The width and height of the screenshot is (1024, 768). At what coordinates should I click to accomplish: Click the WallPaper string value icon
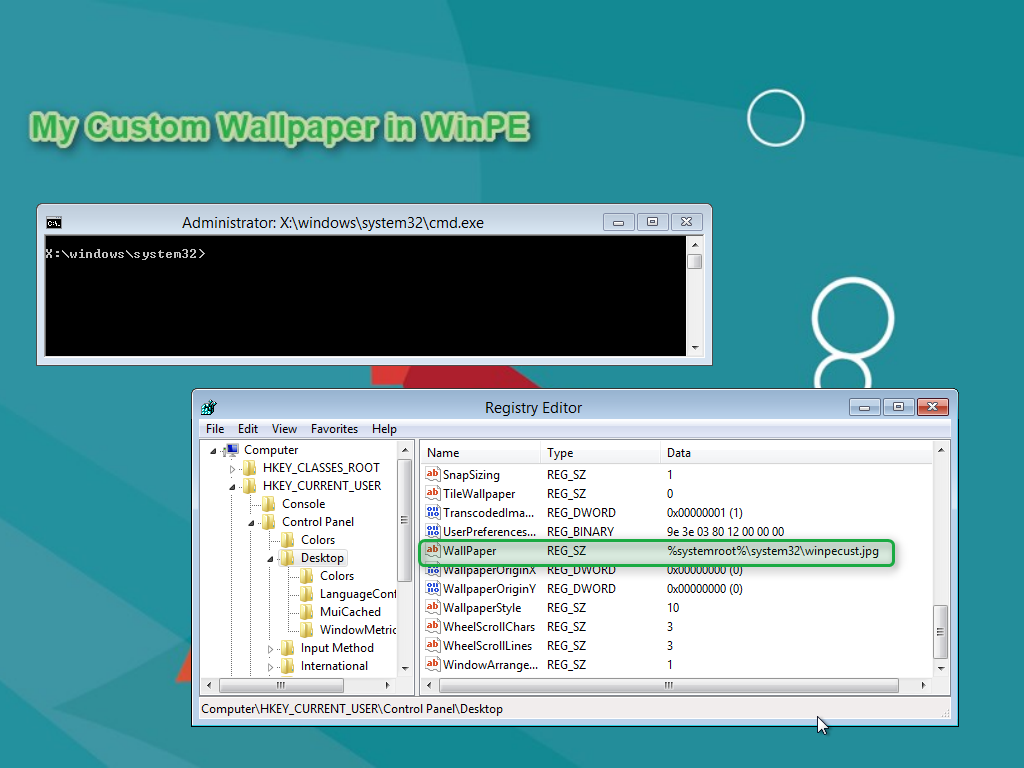(433, 551)
